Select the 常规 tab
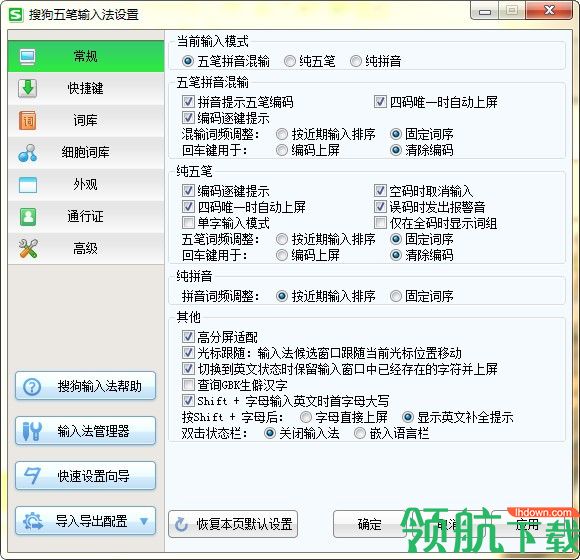 pyautogui.click(x=86, y=56)
